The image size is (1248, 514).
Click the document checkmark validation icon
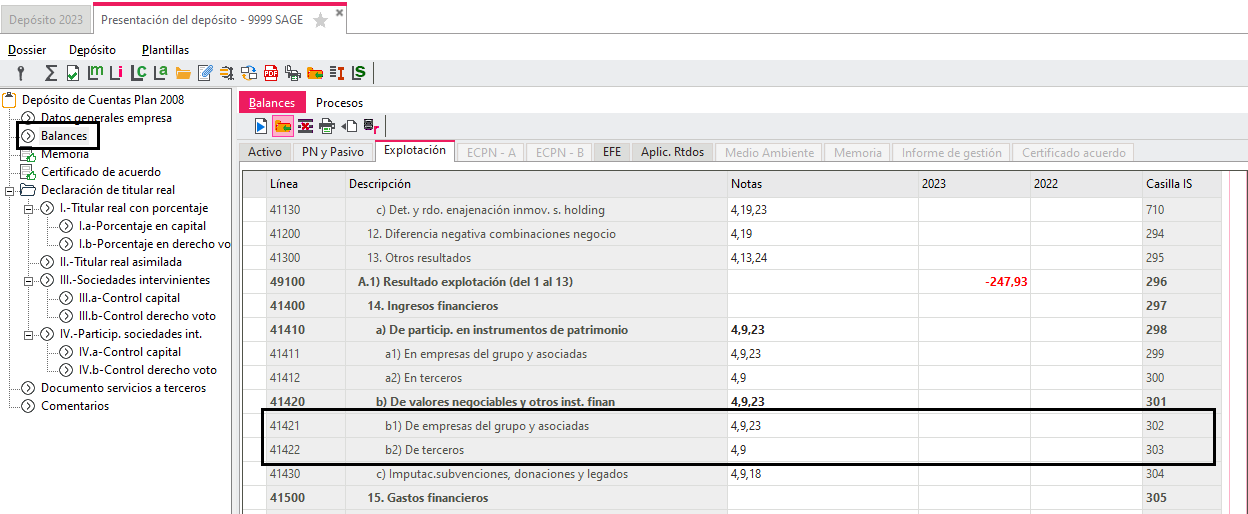[x=73, y=72]
